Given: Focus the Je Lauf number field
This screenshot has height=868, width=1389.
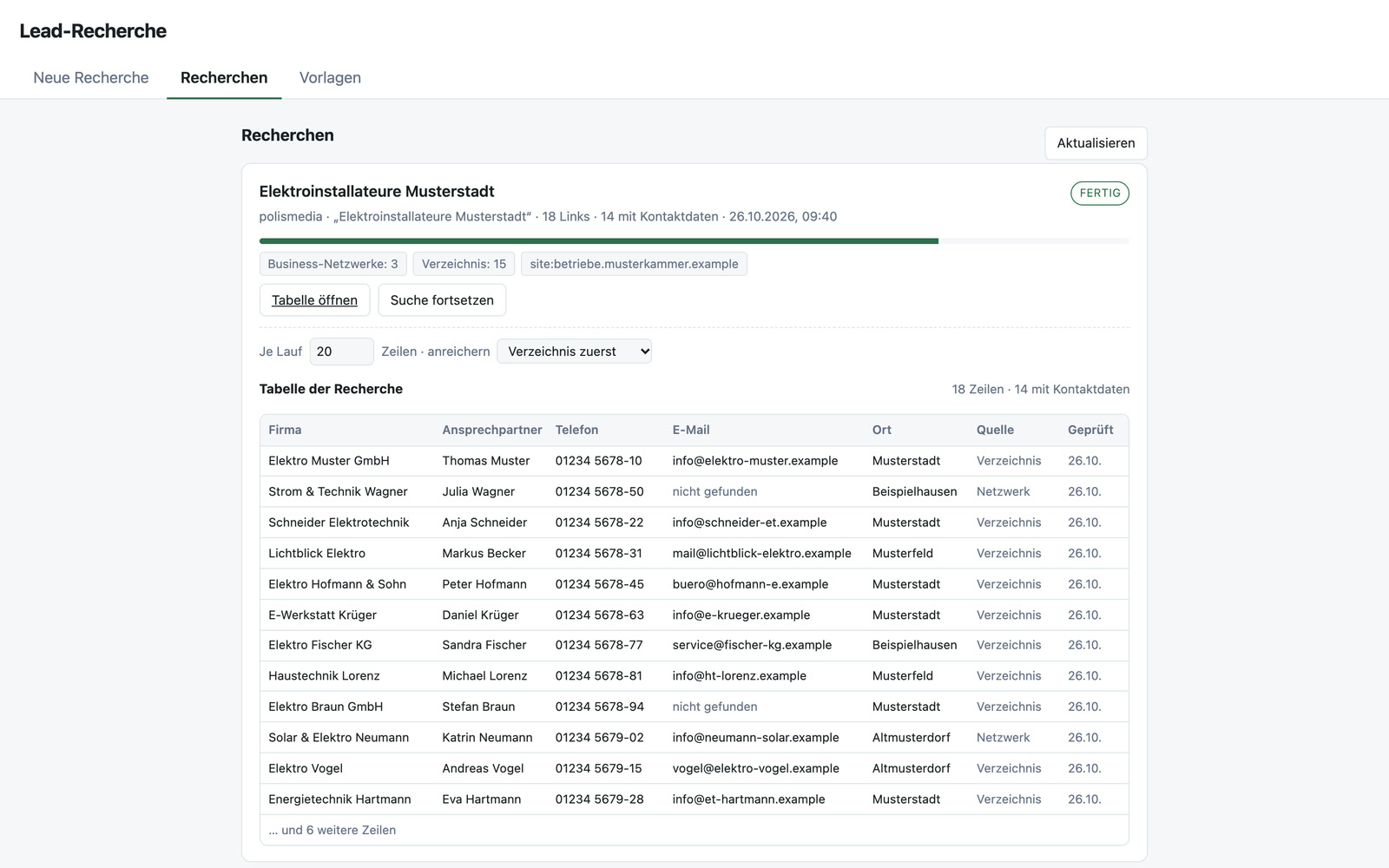Looking at the screenshot, I should click(341, 352).
